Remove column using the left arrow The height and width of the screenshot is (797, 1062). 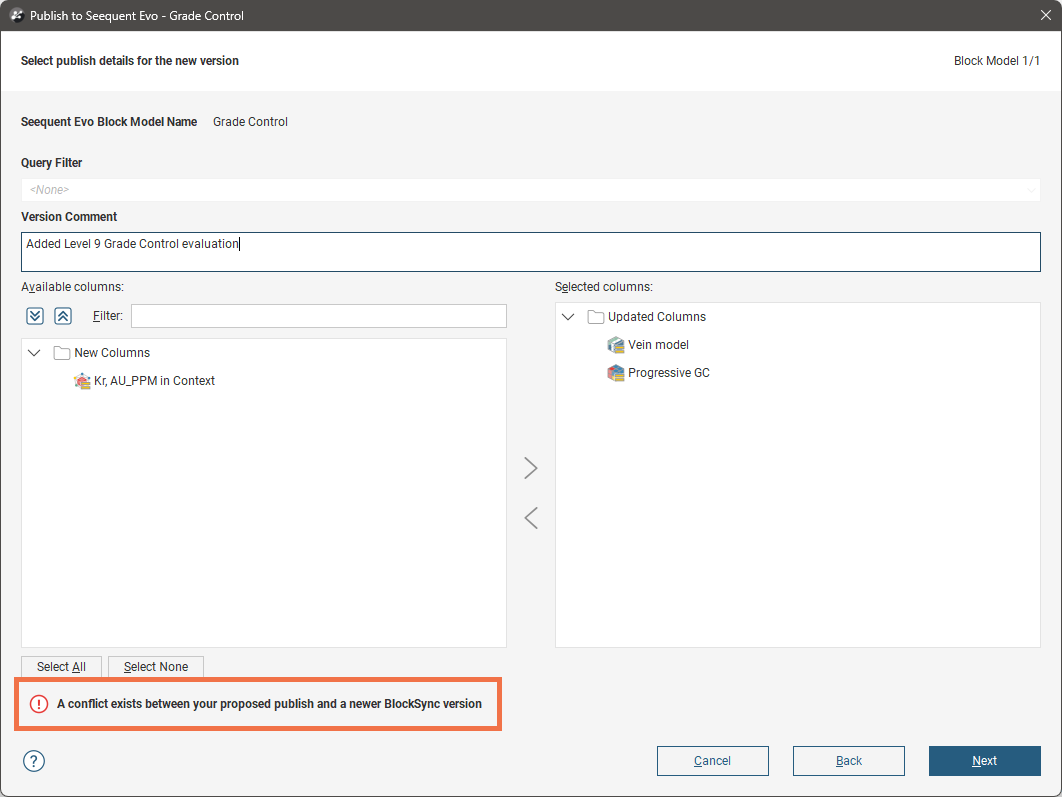pyautogui.click(x=531, y=517)
